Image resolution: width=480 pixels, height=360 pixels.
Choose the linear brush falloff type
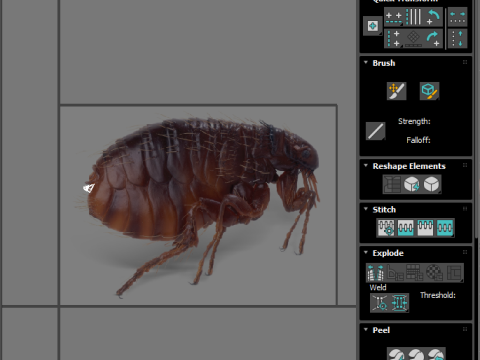[376, 130]
